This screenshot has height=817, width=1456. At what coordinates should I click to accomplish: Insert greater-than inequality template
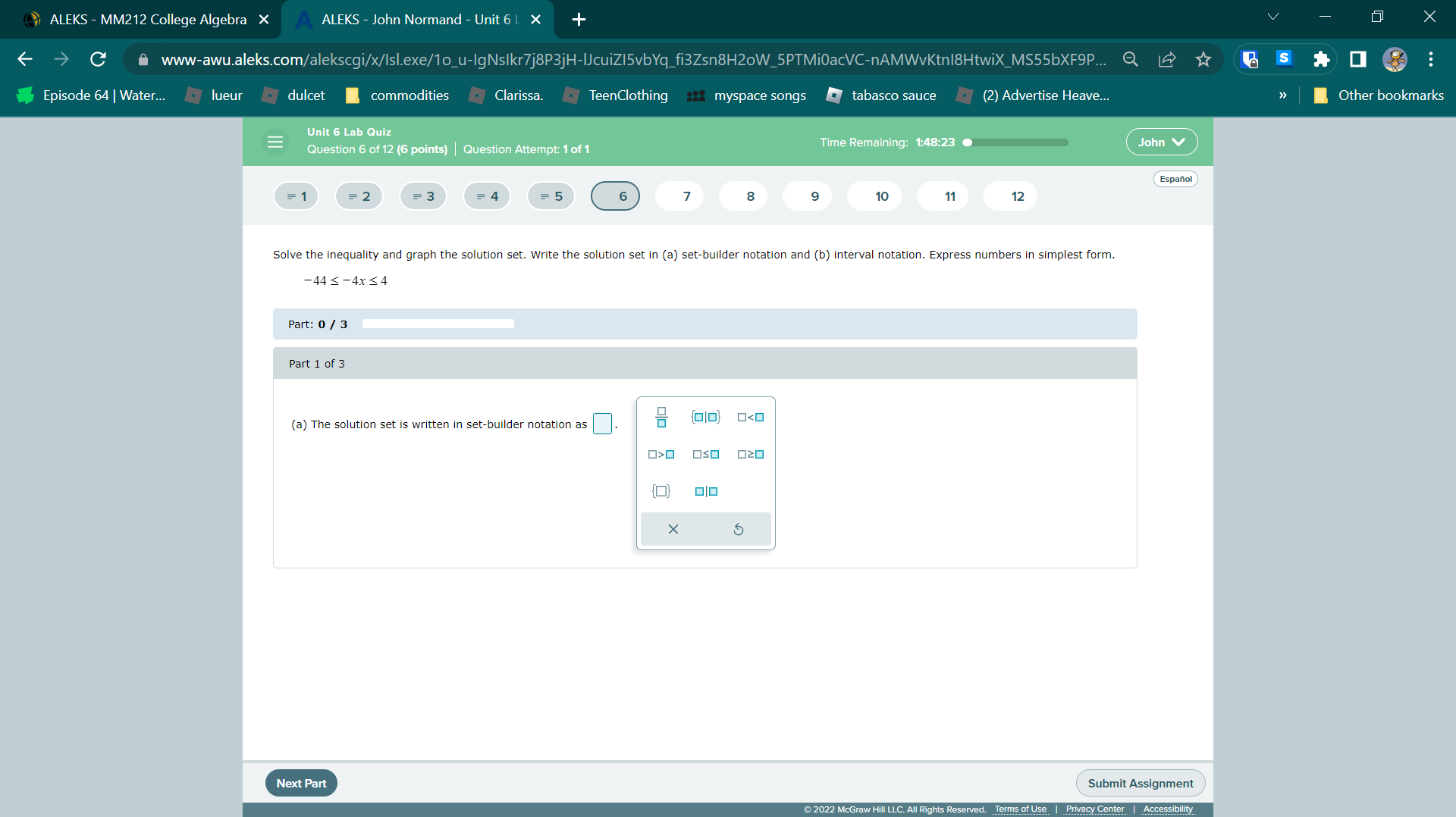point(661,454)
